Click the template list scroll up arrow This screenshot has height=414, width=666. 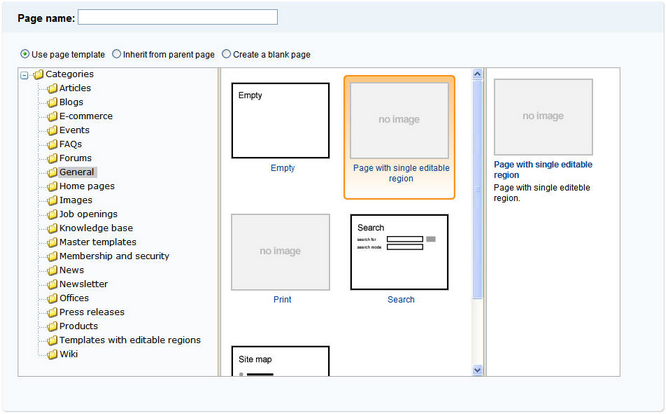pyautogui.click(x=477, y=74)
